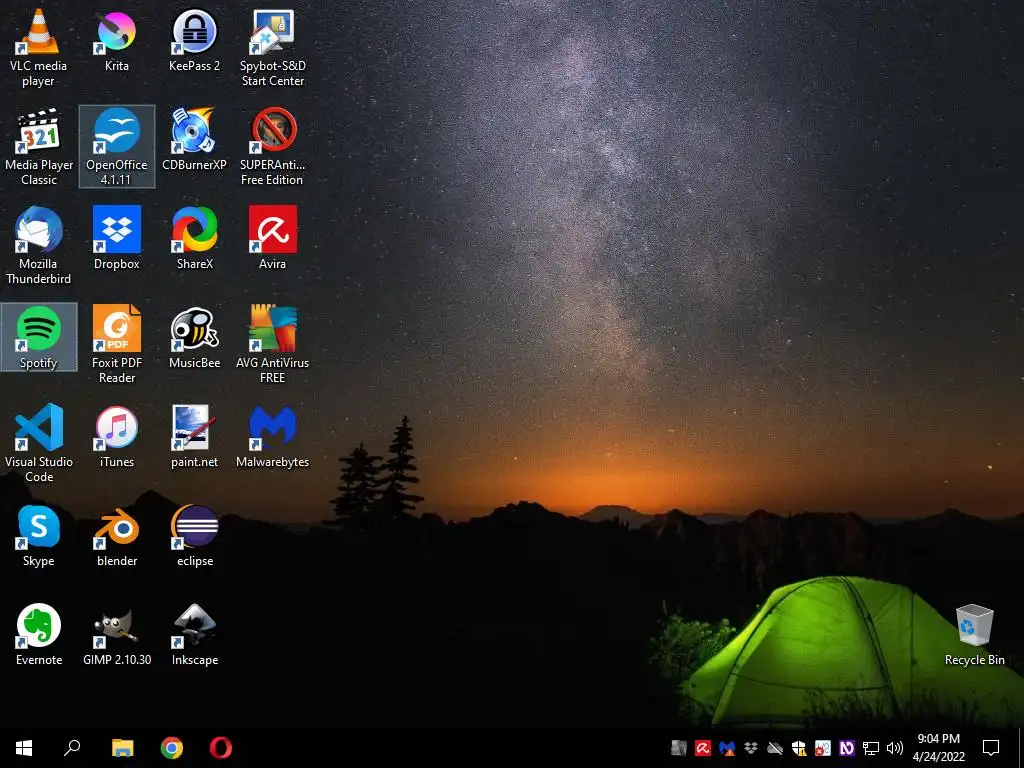Open the notification Action Center
This screenshot has width=1024, height=768.
coord(991,748)
